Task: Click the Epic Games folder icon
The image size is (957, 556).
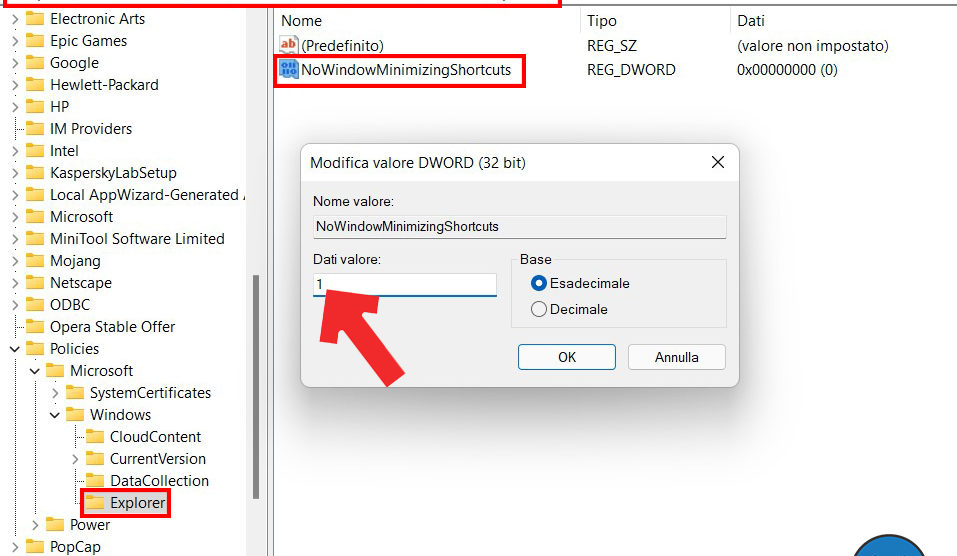Action: pyautogui.click(x=35, y=41)
